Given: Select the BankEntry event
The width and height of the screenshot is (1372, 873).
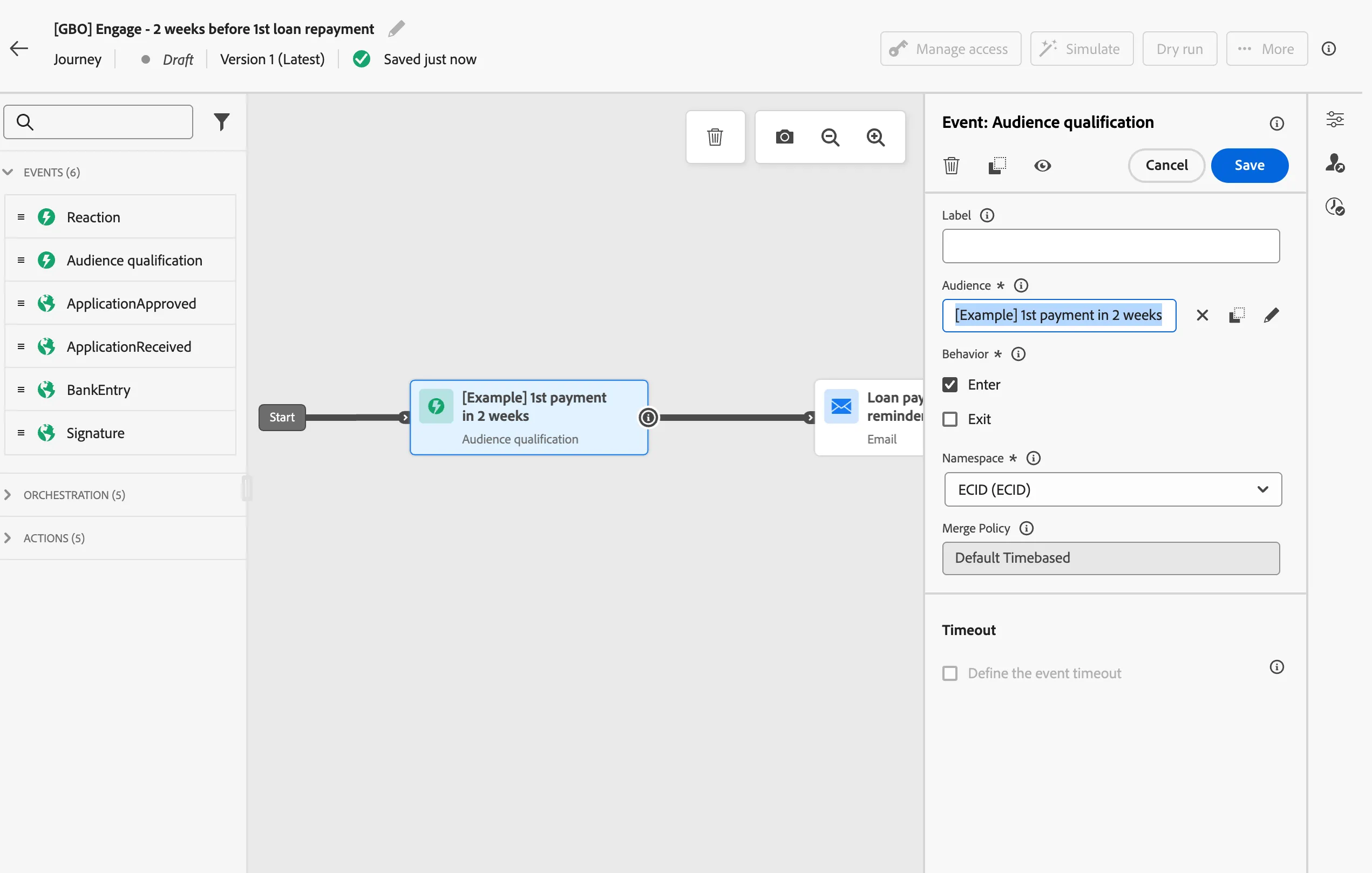Looking at the screenshot, I should (x=120, y=390).
